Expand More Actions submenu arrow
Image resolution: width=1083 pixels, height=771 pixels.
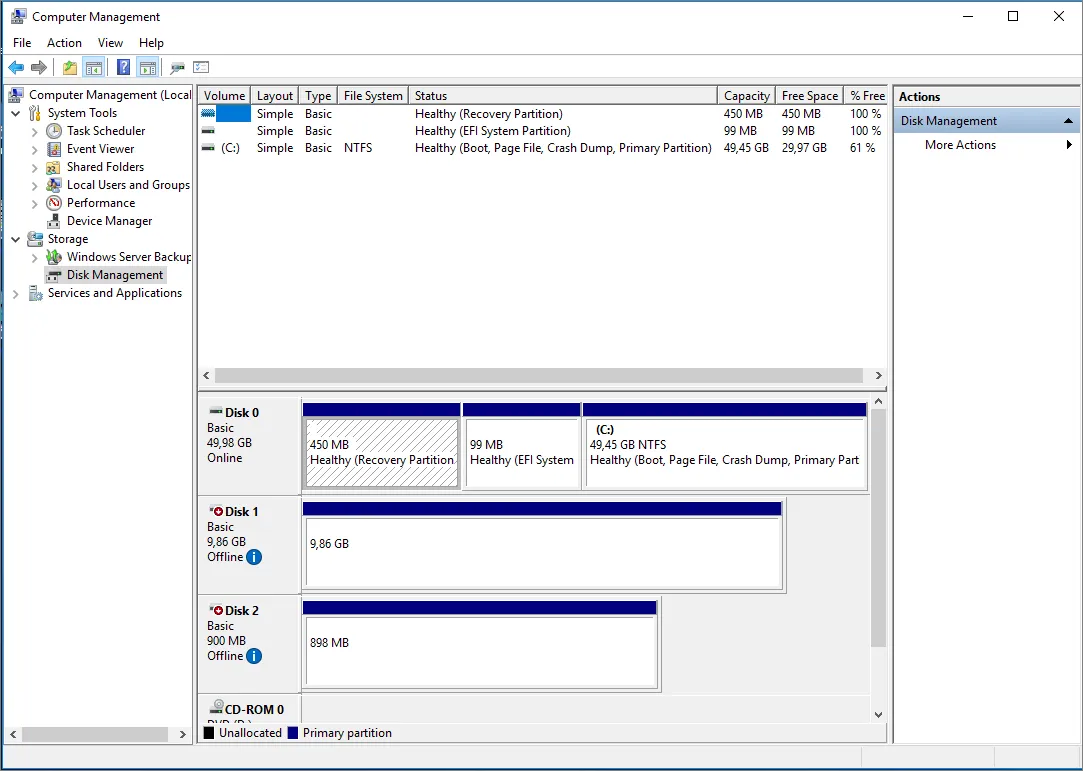click(1069, 145)
